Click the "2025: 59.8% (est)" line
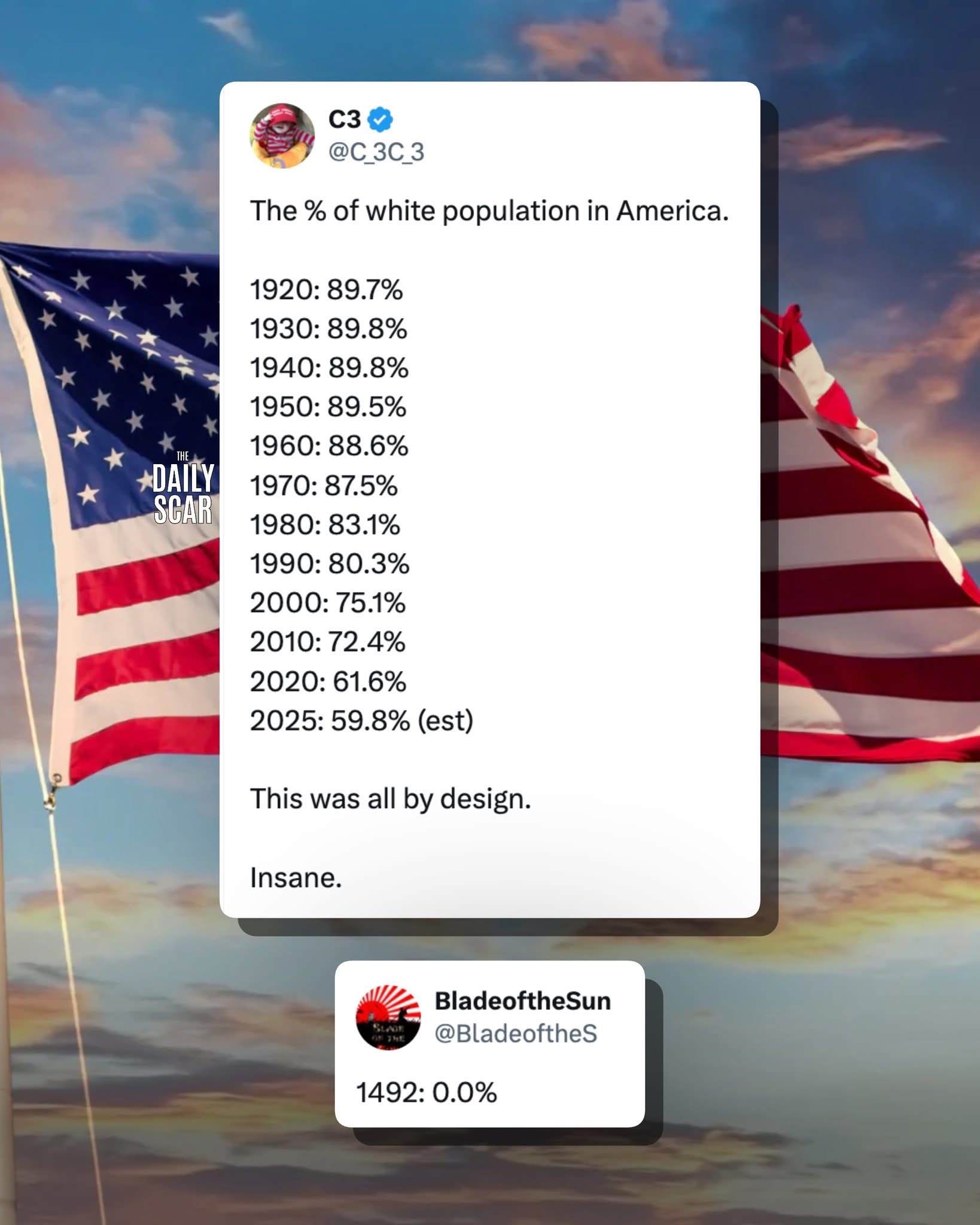Viewport: 980px width, 1225px height. click(x=361, y=721)
